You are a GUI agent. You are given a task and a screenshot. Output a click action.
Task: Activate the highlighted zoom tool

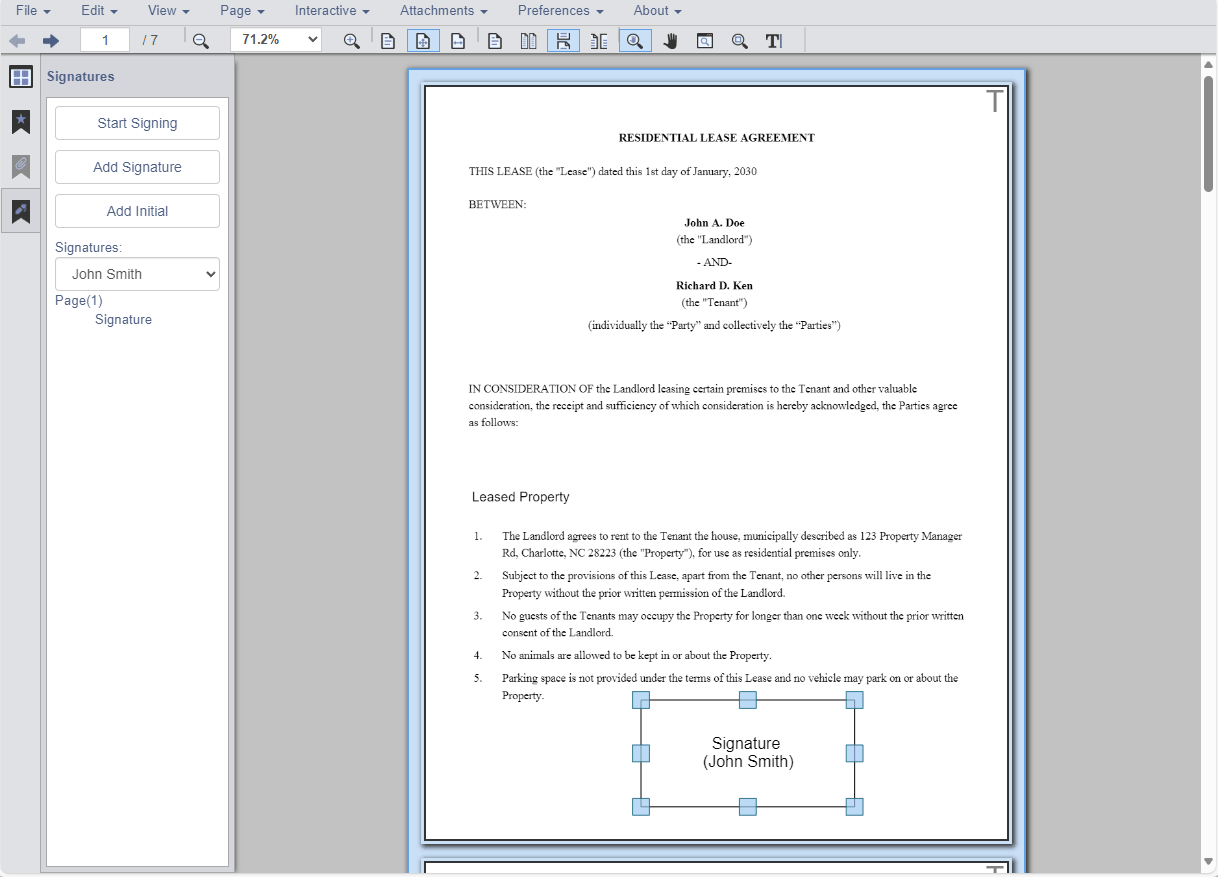(x=635, y=41)
